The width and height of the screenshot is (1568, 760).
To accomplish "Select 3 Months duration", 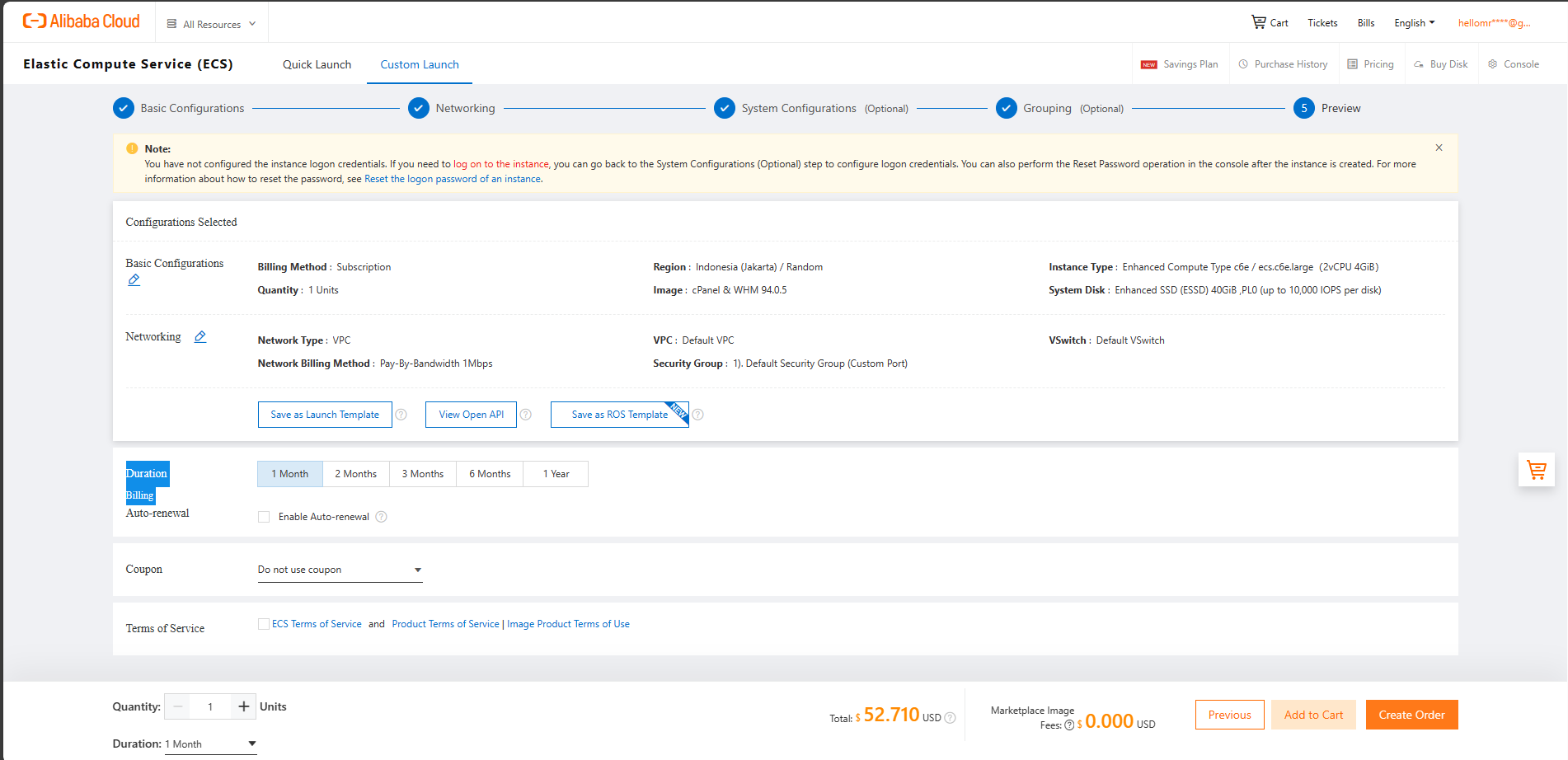I will coord(423,474).
